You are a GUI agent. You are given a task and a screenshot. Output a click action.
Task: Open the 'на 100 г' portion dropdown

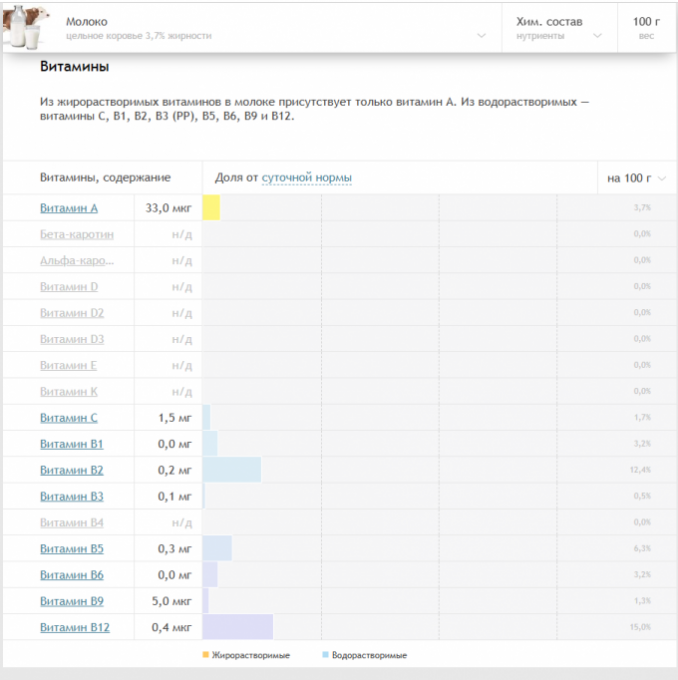pyautogui.click(x=636, y=178)
